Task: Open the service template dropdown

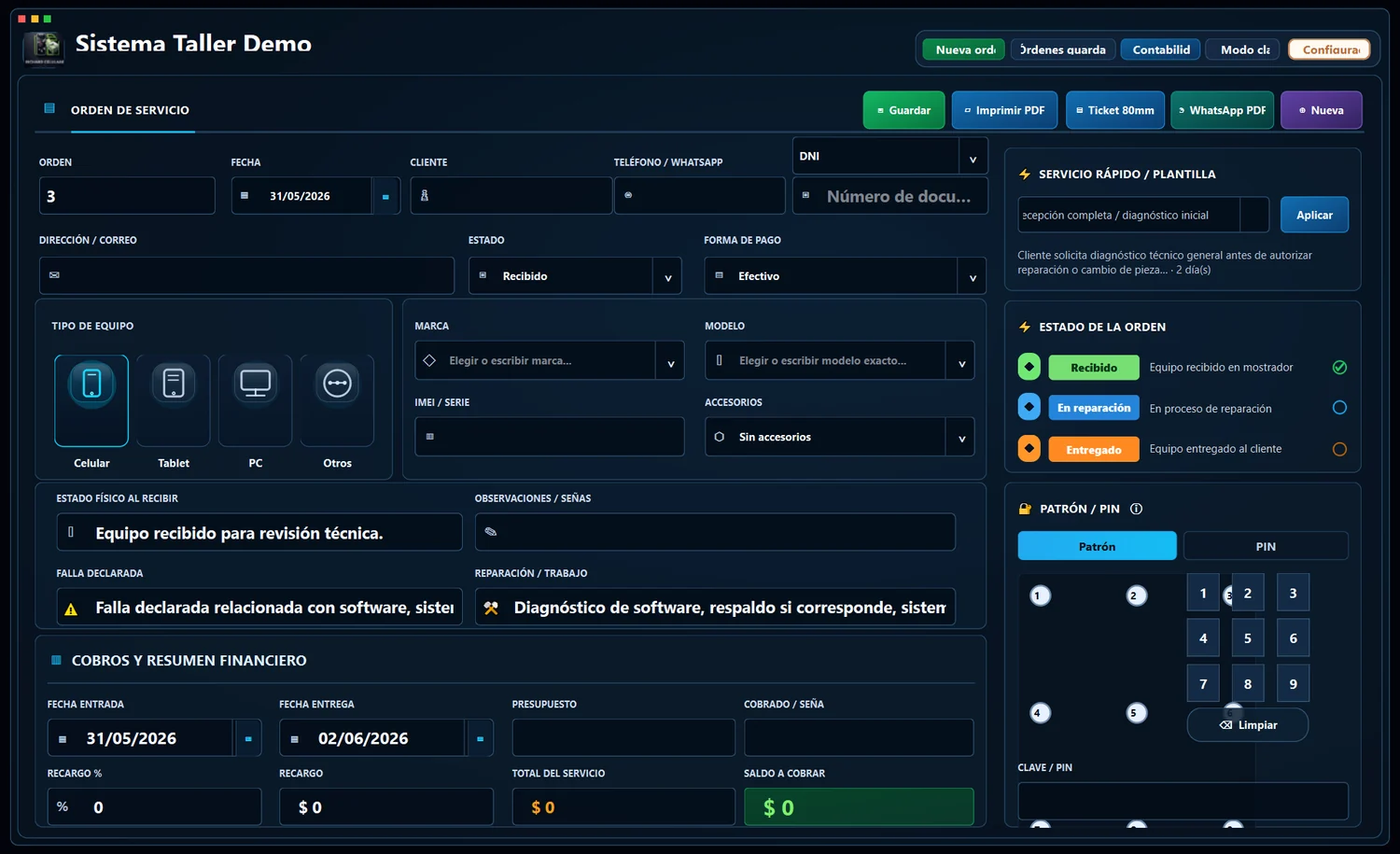Action: click(1143, 215)
